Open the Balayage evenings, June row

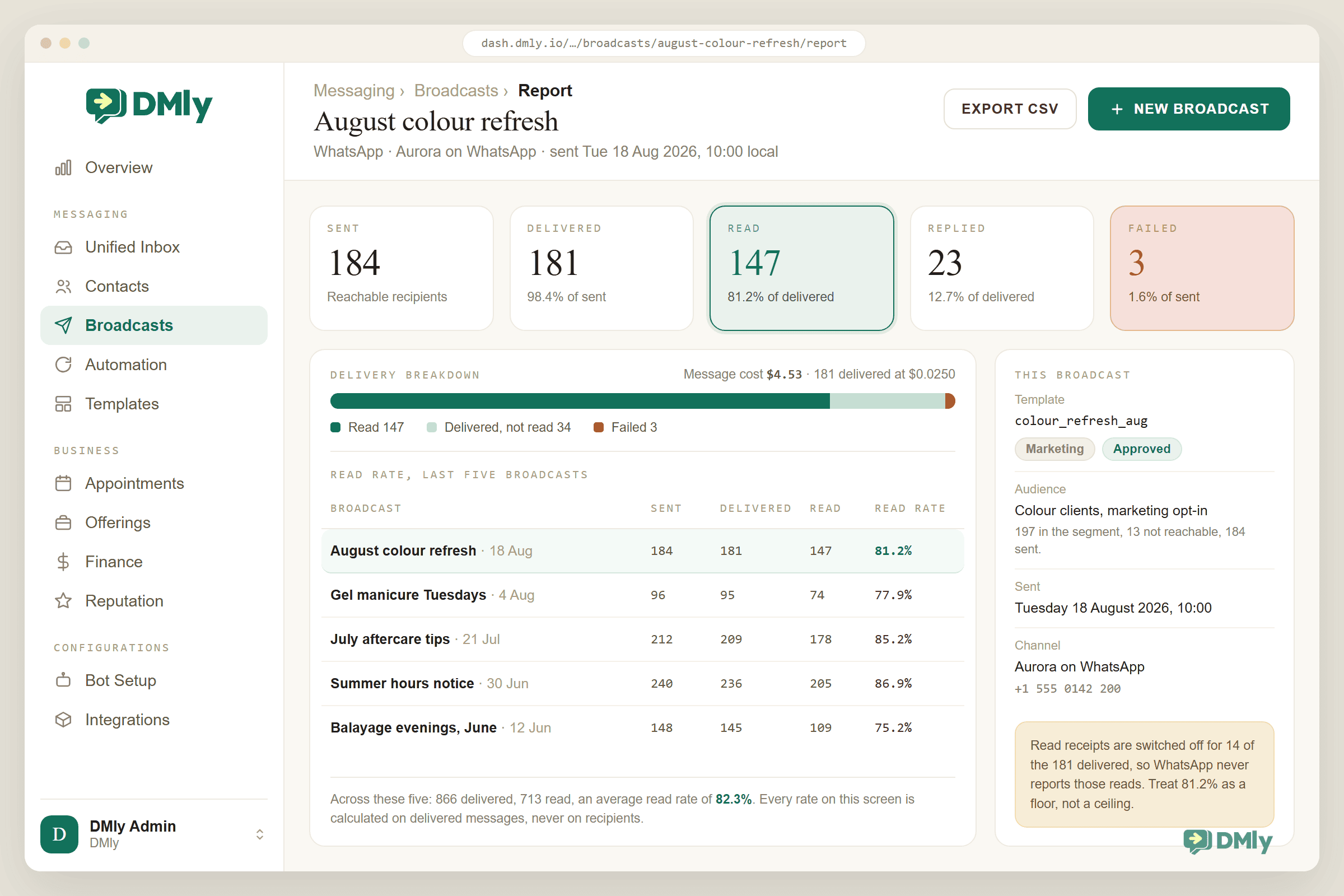click(x=643, y=728)
